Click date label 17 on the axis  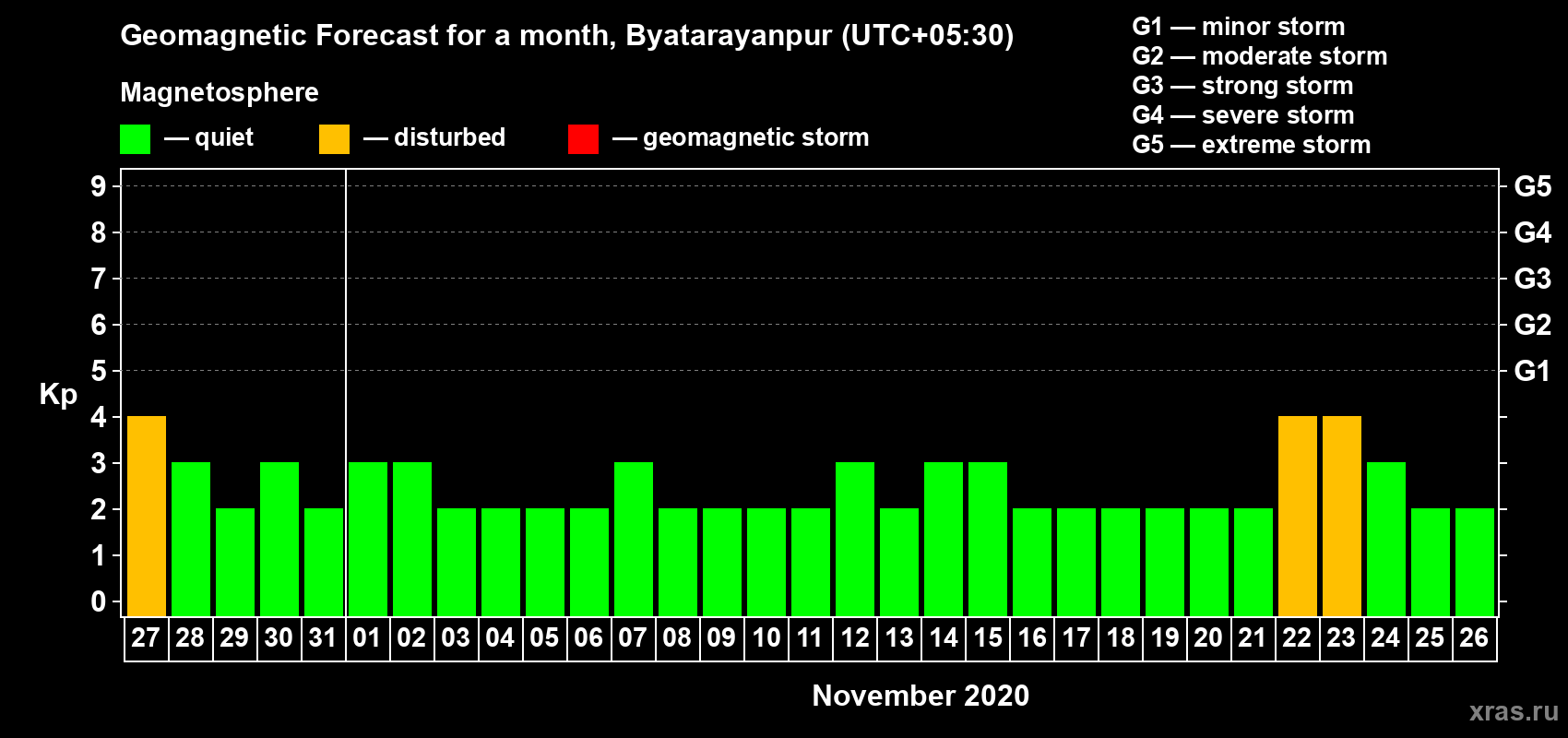(1075, 638)
